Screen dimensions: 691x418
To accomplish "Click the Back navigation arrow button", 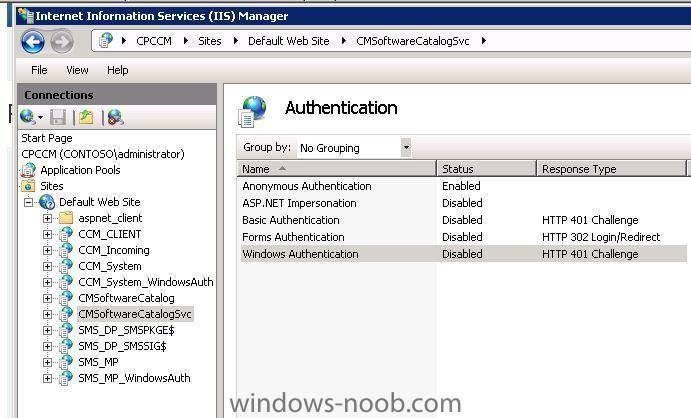I will (33, 42).
